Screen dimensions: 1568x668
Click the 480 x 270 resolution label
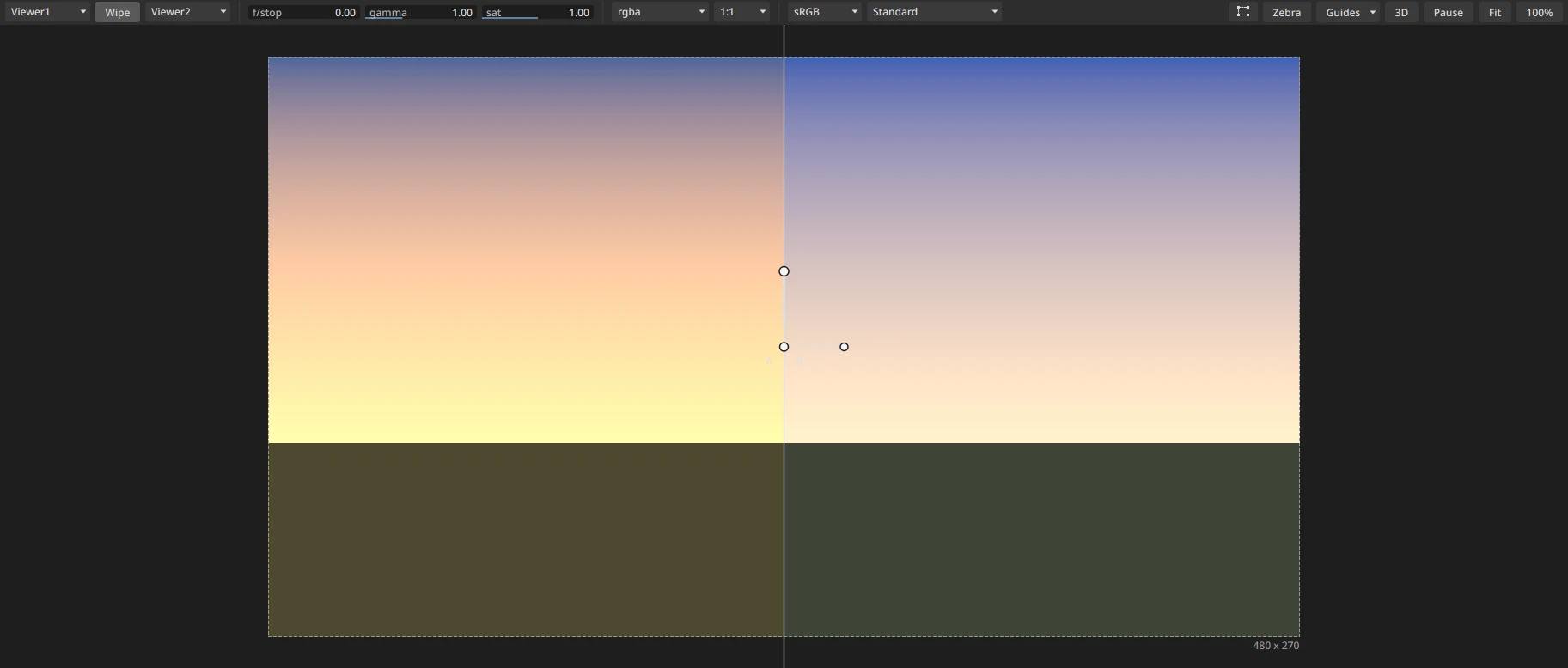click(x=1276, y=646)
